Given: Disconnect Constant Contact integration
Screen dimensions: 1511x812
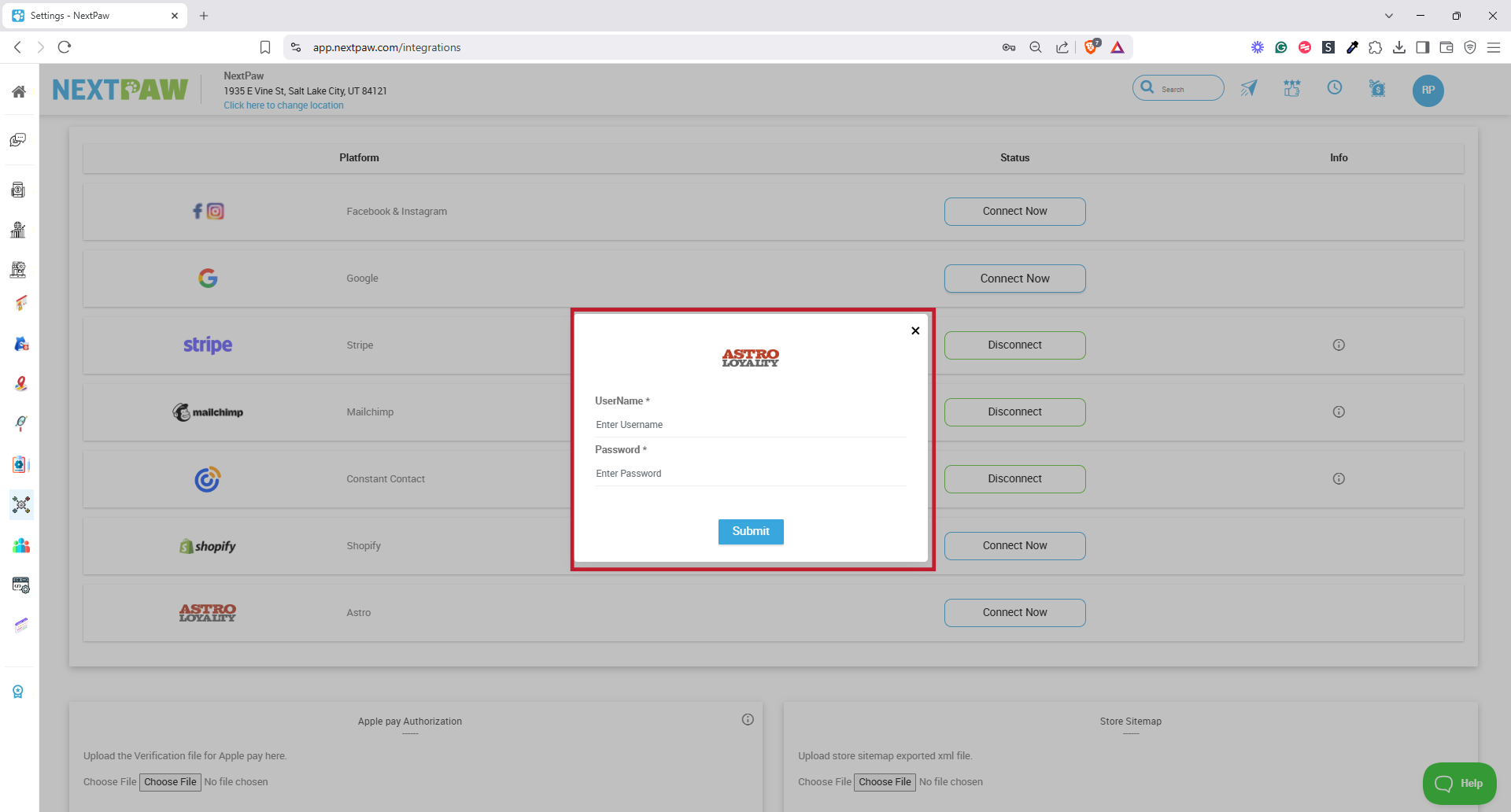Looking at the screenshot, I should [x=1014, y=478].
